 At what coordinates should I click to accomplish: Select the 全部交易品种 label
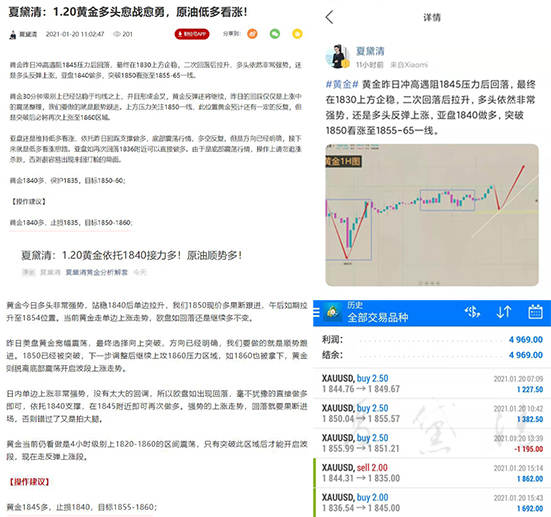click(377, 318)
